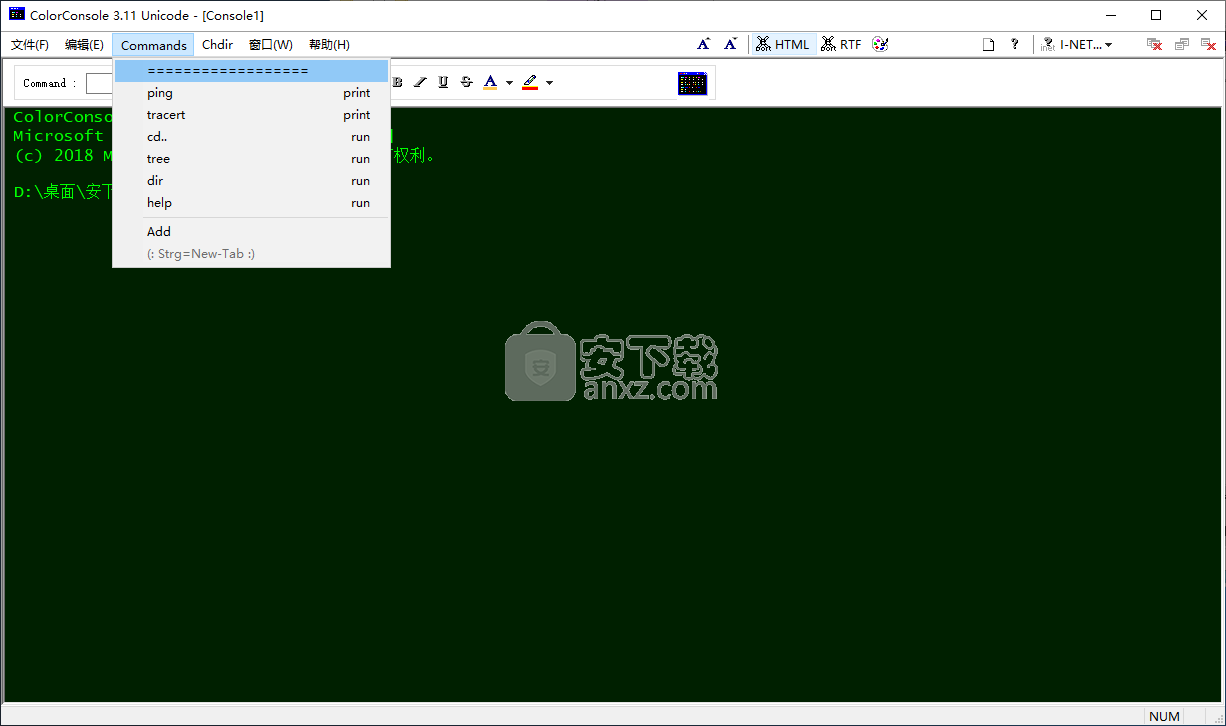Screen dimensions: 1226x726
Task: Apply the highlight color pen
Action: (x=530, y=82)
